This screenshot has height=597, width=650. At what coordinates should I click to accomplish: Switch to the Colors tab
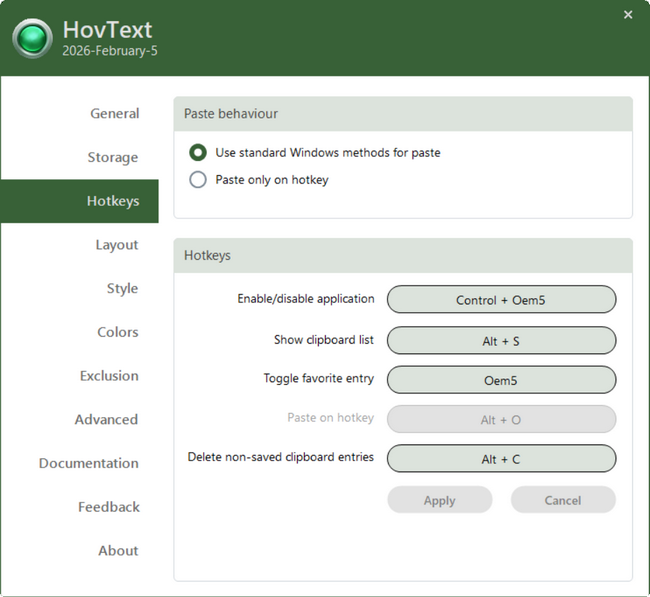(x=117, y=332)
